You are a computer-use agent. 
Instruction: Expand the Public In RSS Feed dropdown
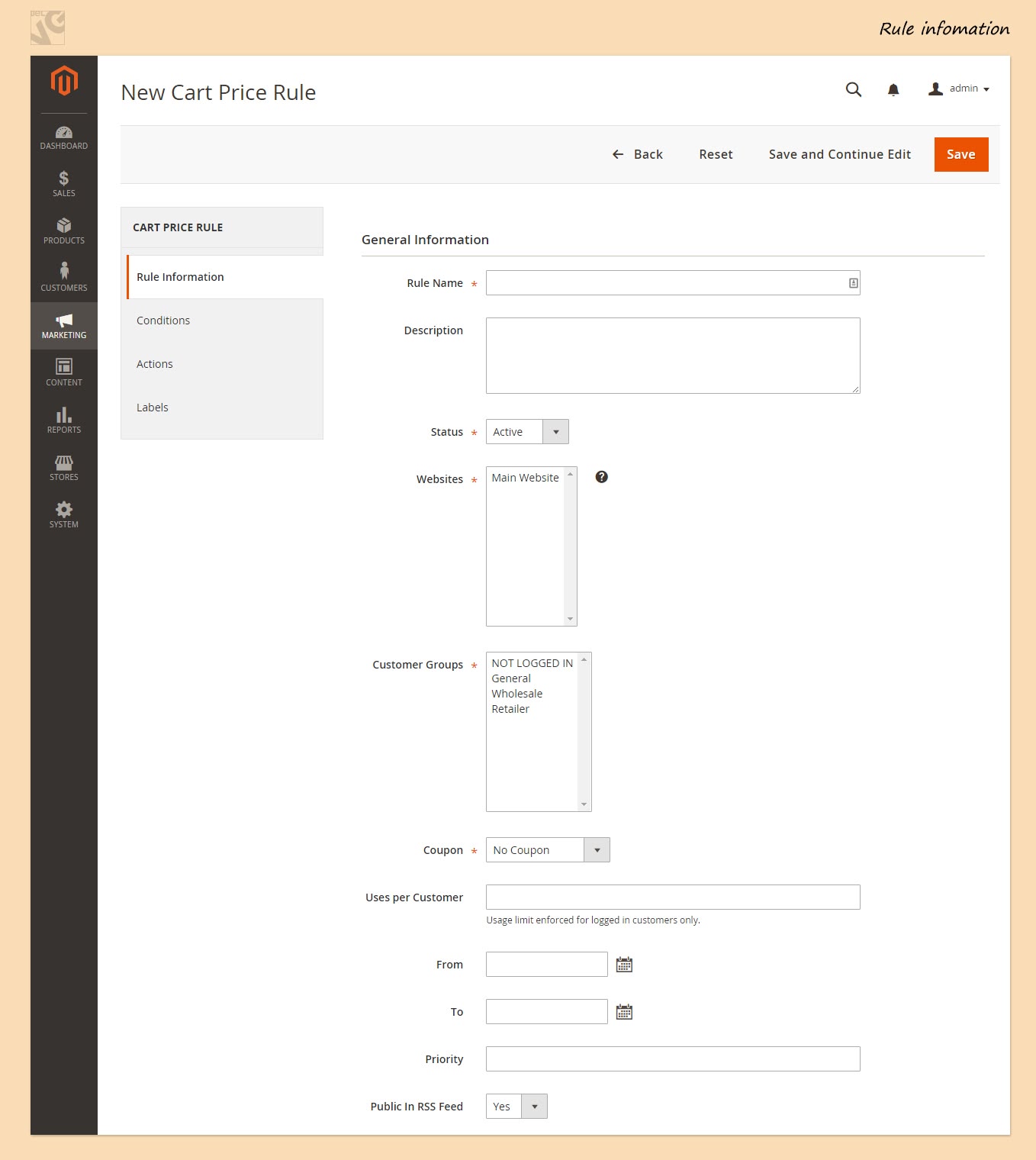point(516,1107)
